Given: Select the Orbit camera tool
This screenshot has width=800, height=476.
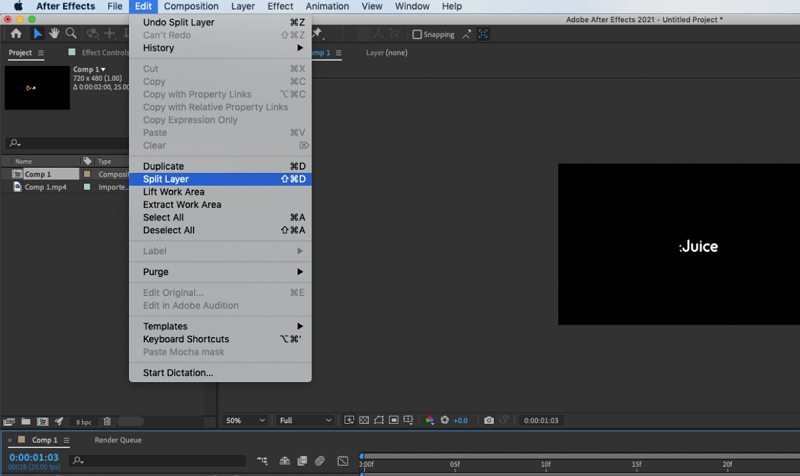Looking at the screenshot, I should coord(92,34).
